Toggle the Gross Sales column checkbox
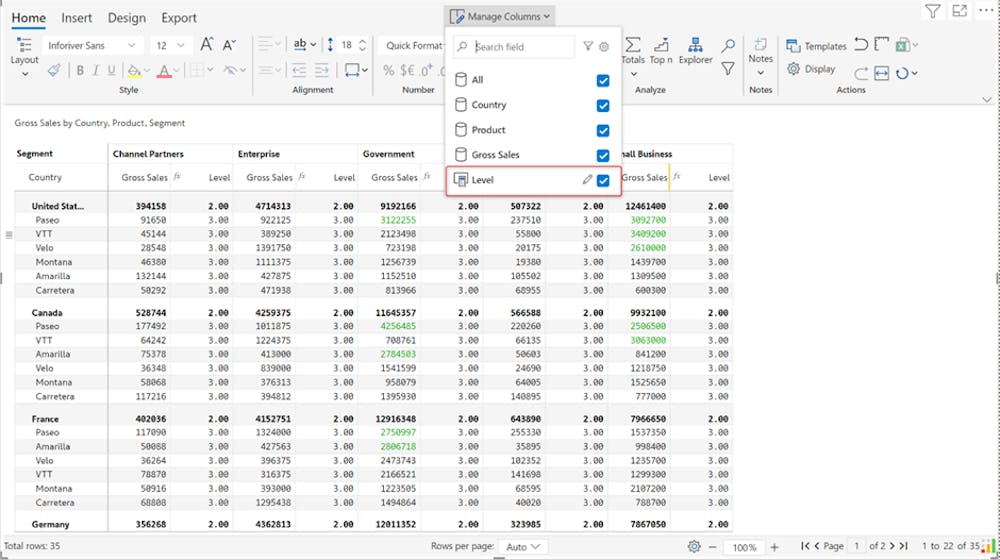1000x560 pixels. coord(603,155)
